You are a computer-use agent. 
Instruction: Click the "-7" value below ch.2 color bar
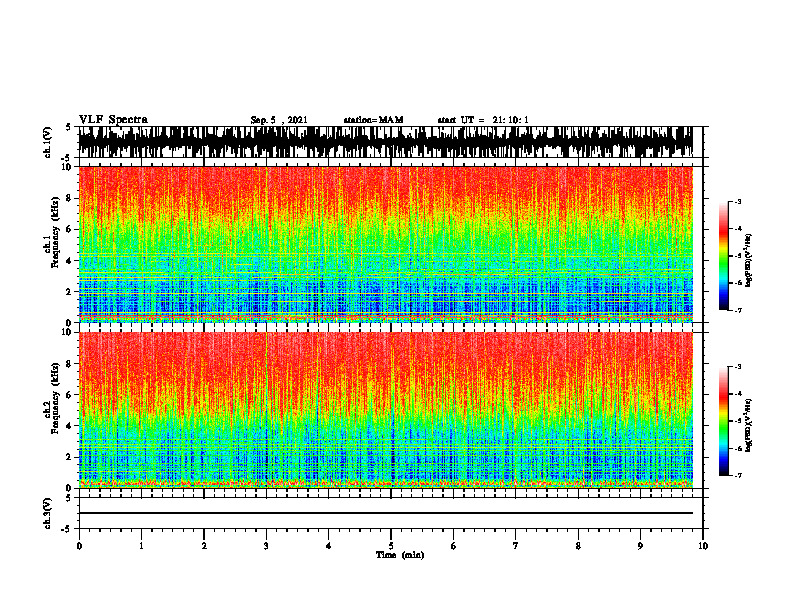point(738,475)
